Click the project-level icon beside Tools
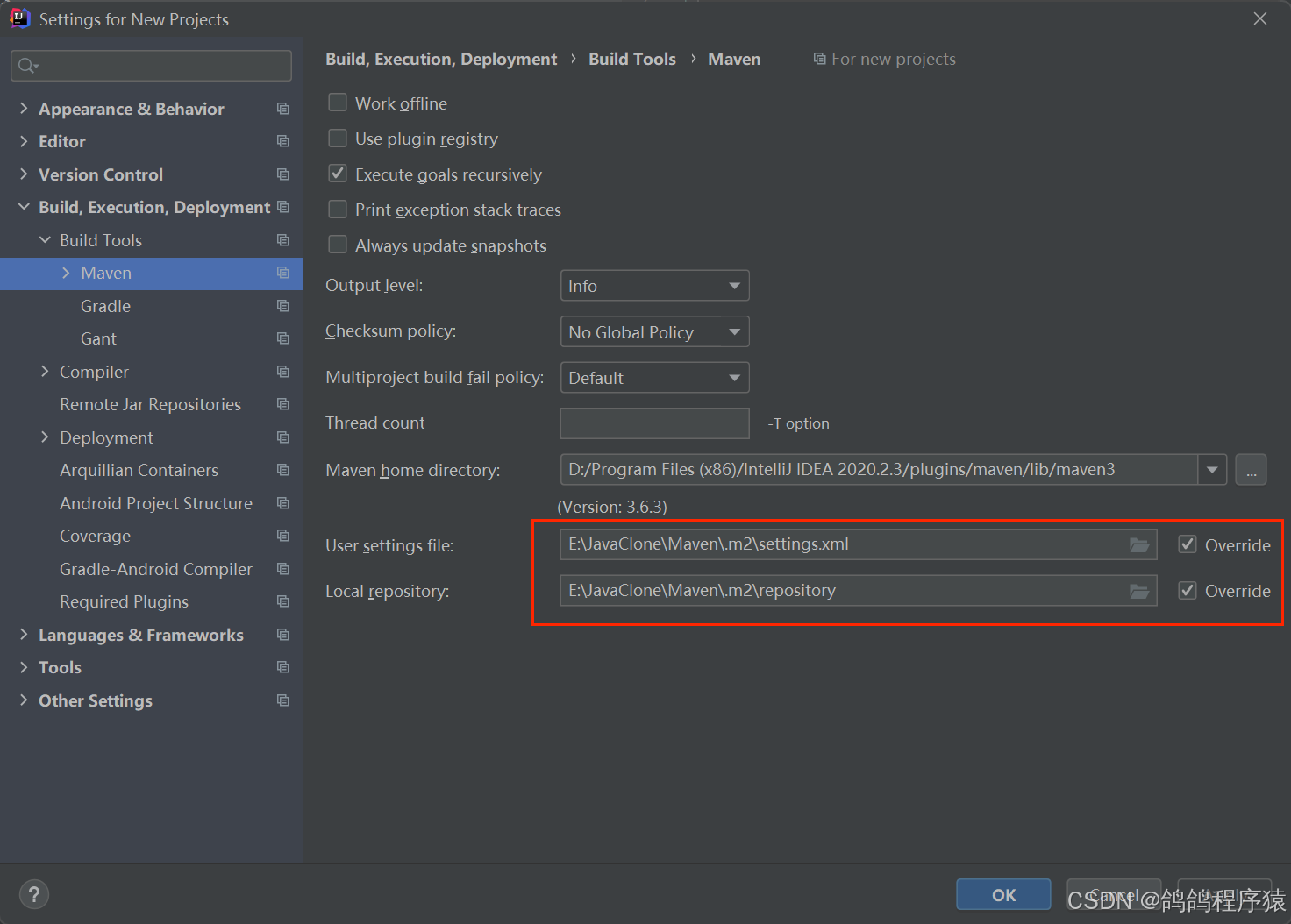The height and width of the screenshot is (924, 1291). 282,667
